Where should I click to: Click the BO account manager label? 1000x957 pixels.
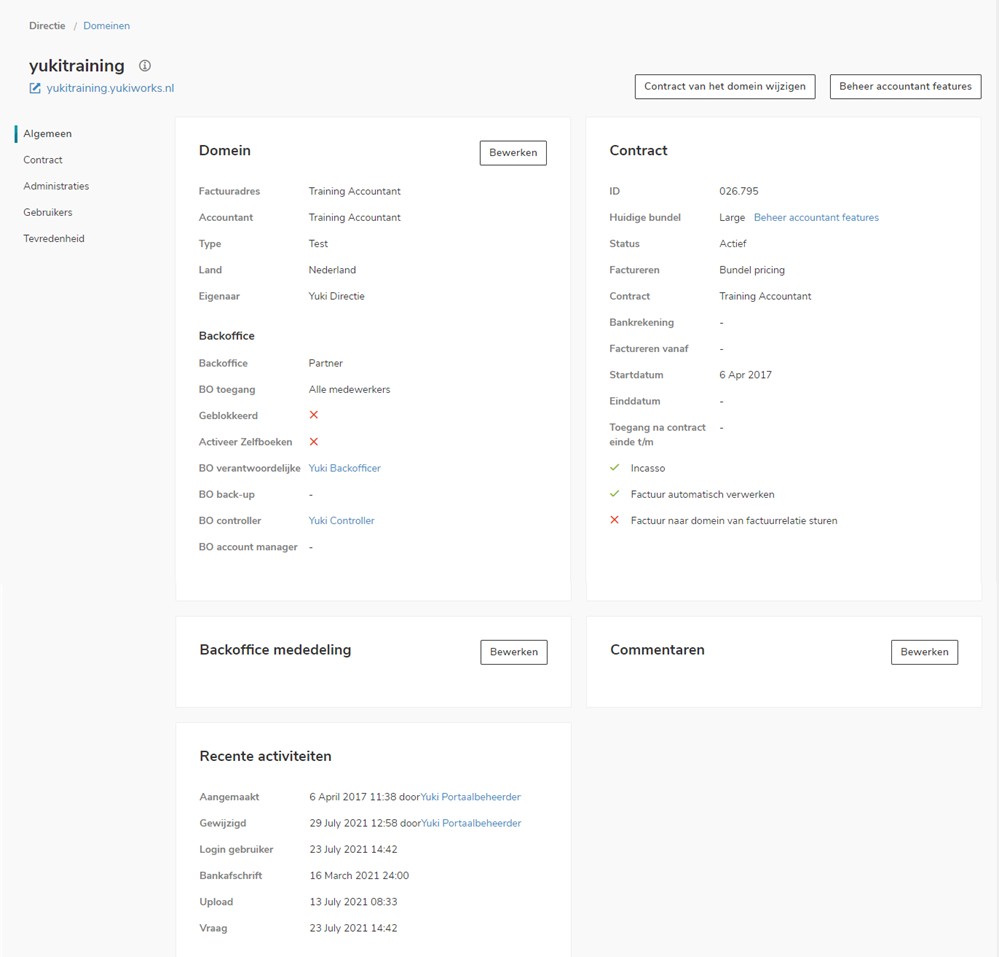pyautogui.click(x=248, y=546)
